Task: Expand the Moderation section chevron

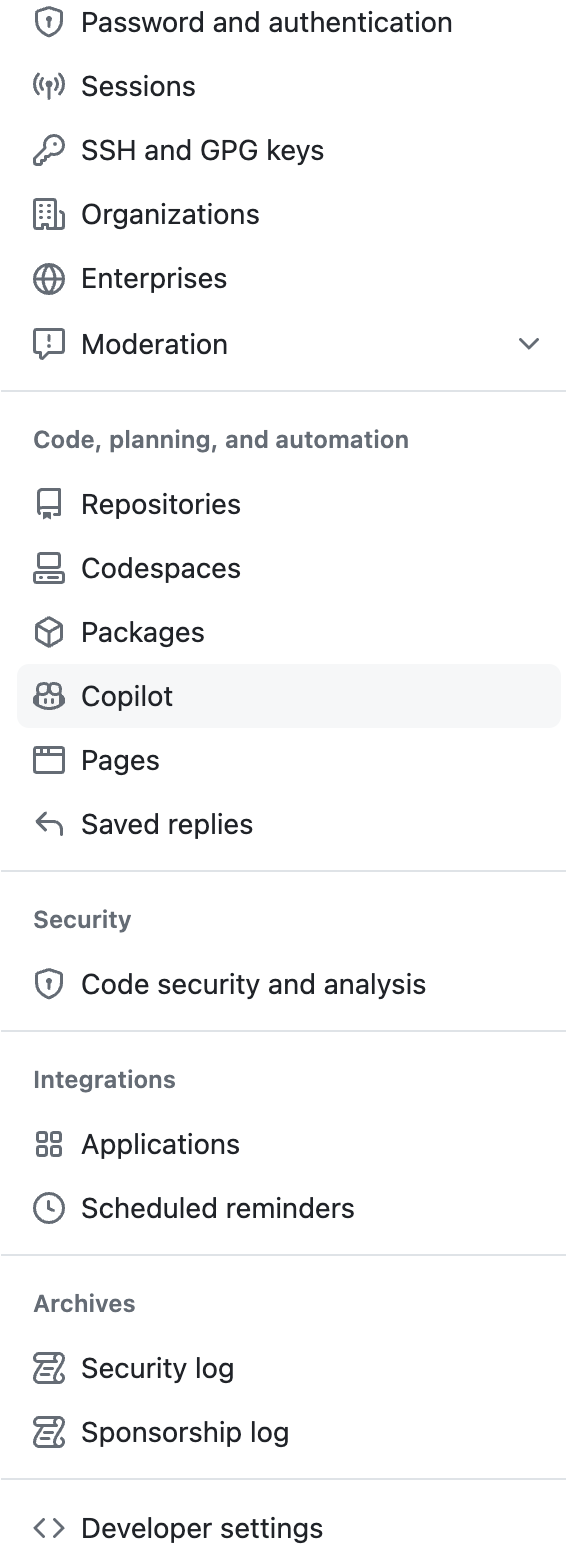Action: pos(529,344)
